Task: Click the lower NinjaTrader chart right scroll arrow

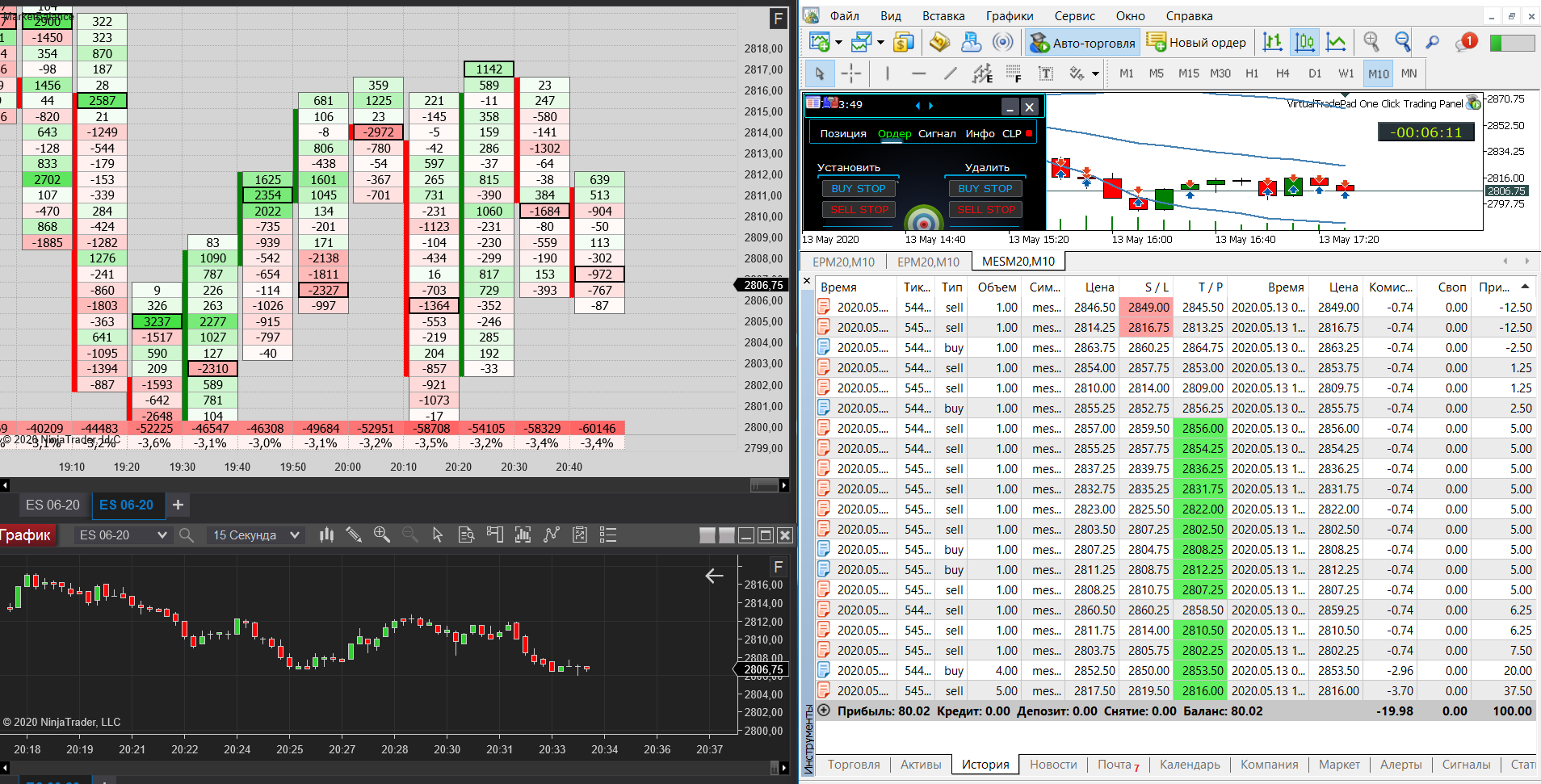Action: (783, 767)
